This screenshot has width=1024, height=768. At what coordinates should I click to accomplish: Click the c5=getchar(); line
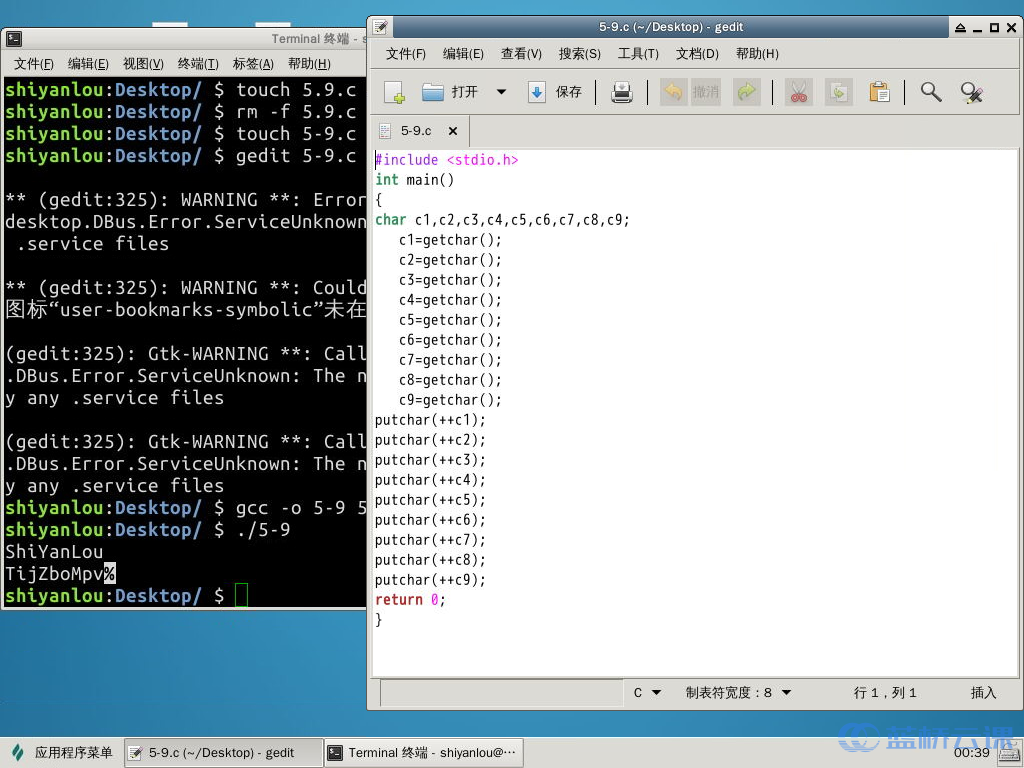coord(450,320)
